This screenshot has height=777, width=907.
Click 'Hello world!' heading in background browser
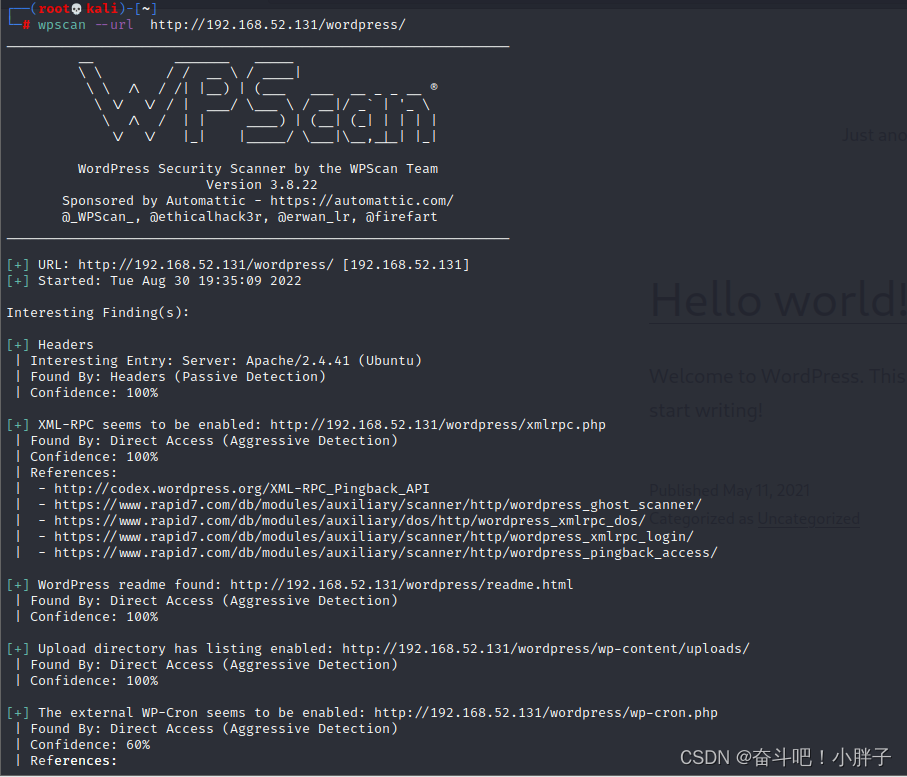point(778,300)
